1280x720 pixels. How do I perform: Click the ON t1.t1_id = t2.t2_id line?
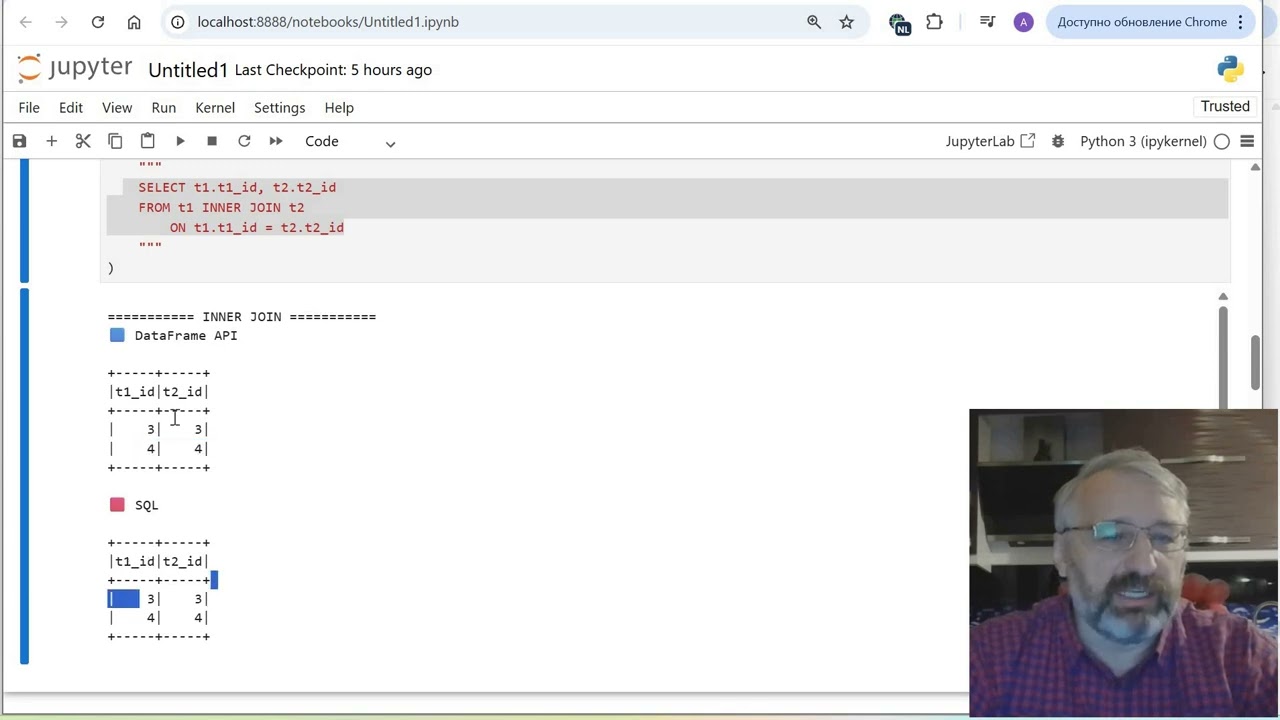point(257,228)
